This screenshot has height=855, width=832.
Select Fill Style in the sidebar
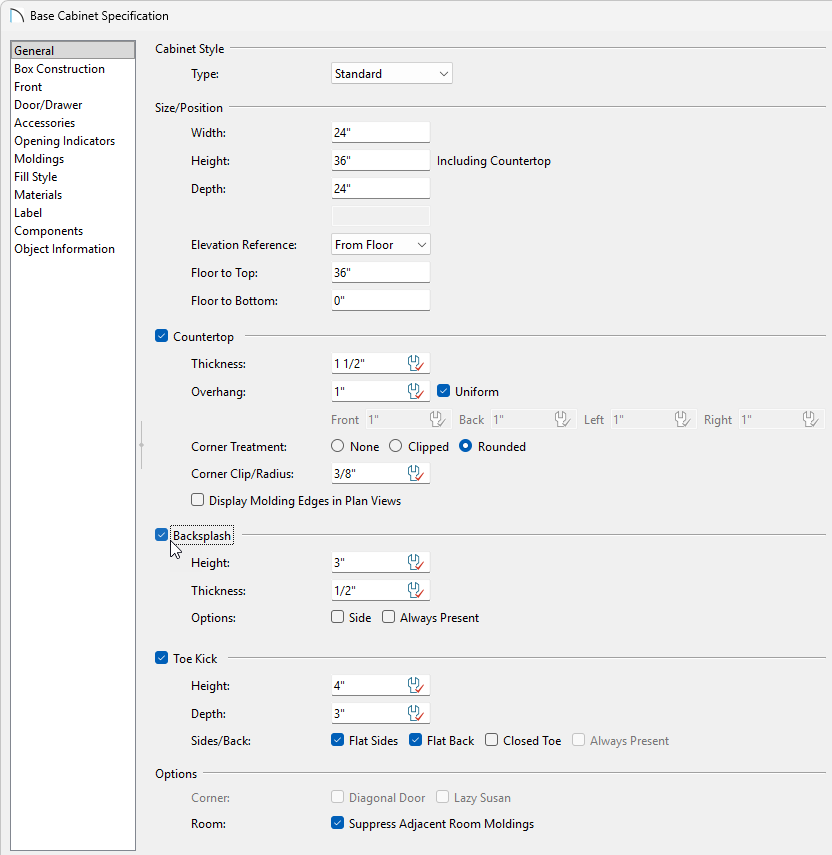tap(35, 176)
